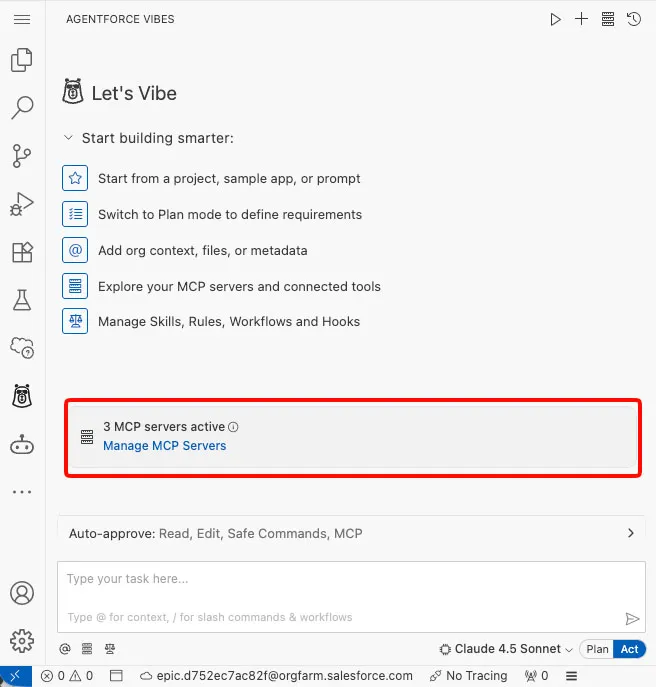Focus the Type your task here input

(x=351, y=597)
